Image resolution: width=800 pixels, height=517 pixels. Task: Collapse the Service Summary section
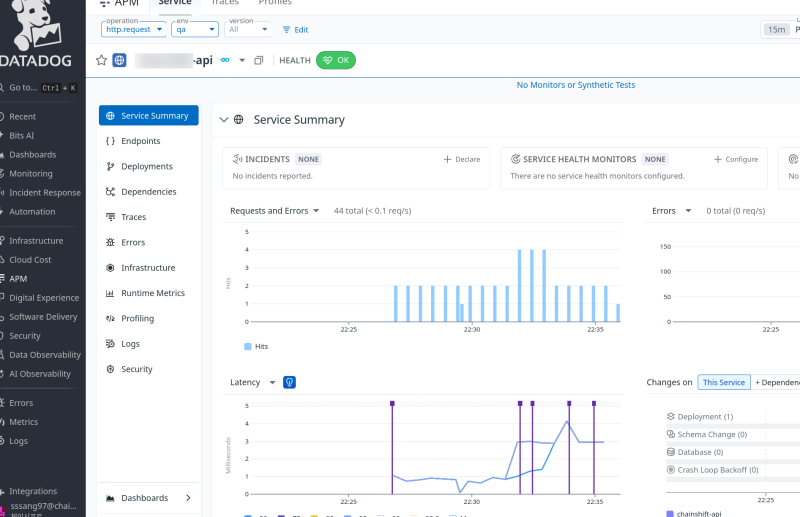click(224, 120)
